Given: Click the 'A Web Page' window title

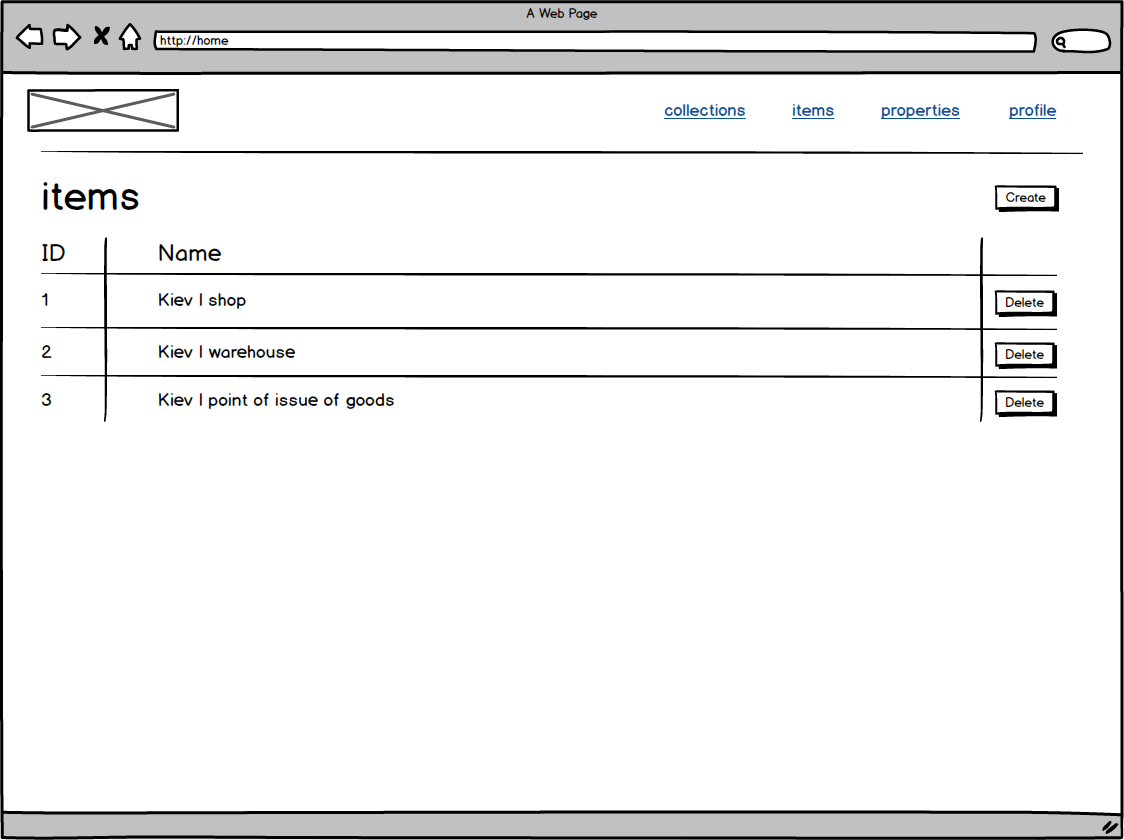Looking at the screenshot, I should 561,14.
